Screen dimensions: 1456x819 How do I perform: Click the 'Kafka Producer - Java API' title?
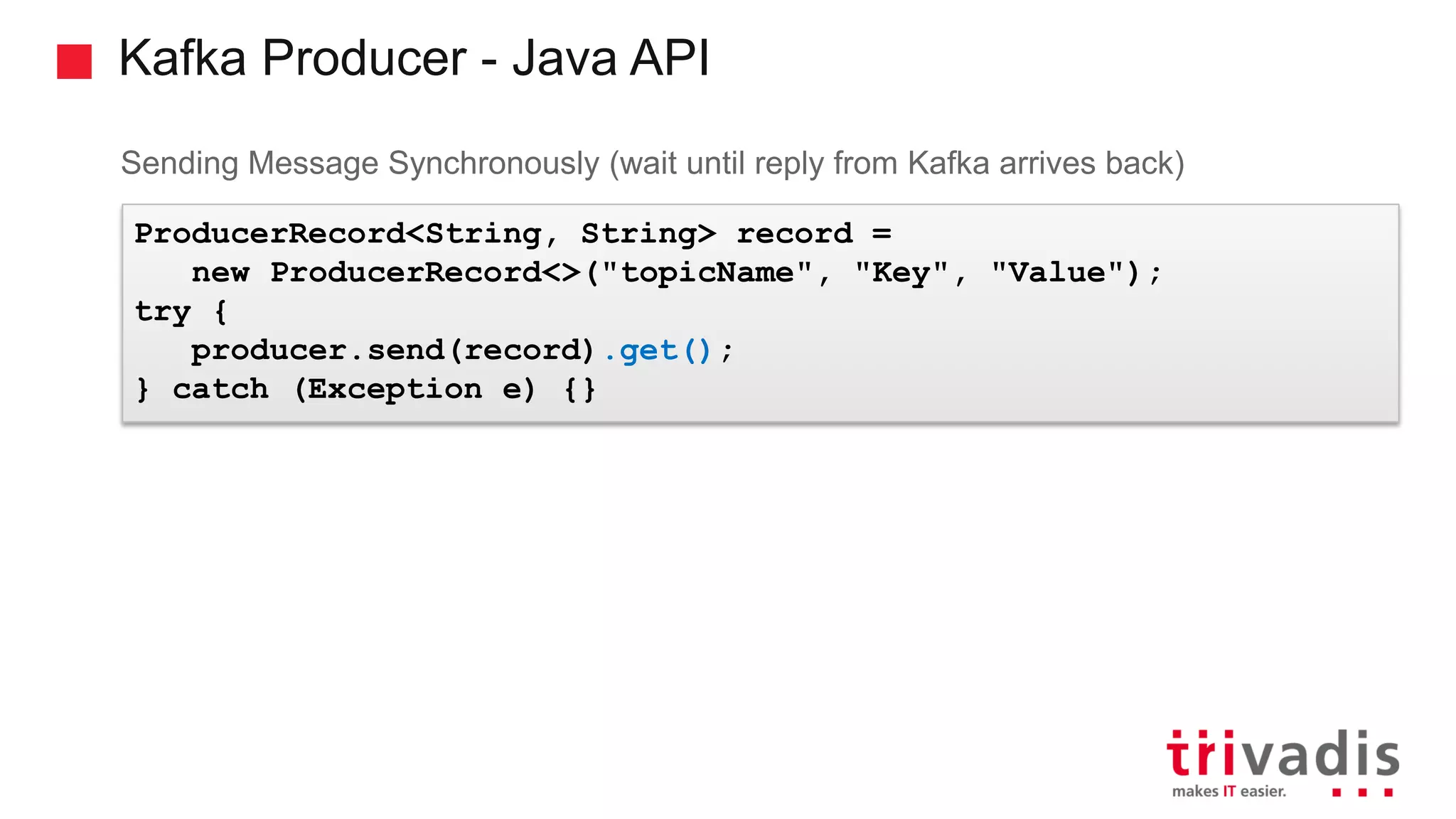pos(414,58)
